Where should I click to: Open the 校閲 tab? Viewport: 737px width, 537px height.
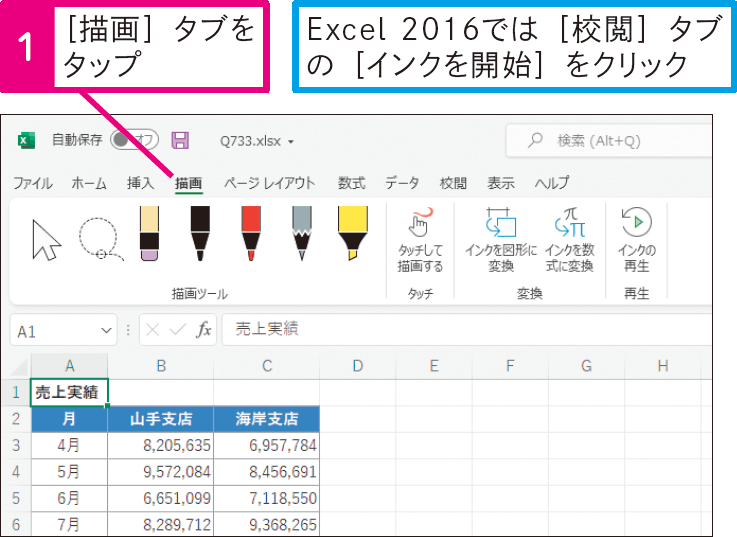(453, 183)
